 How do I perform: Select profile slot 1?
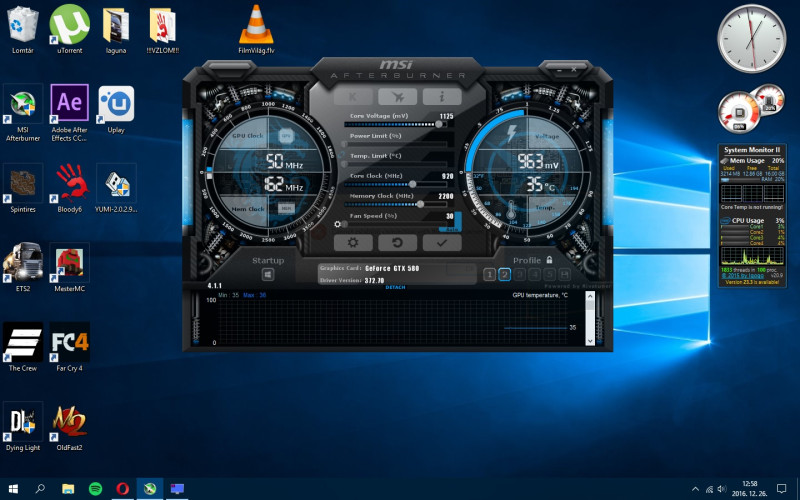[x=489, y=274]
